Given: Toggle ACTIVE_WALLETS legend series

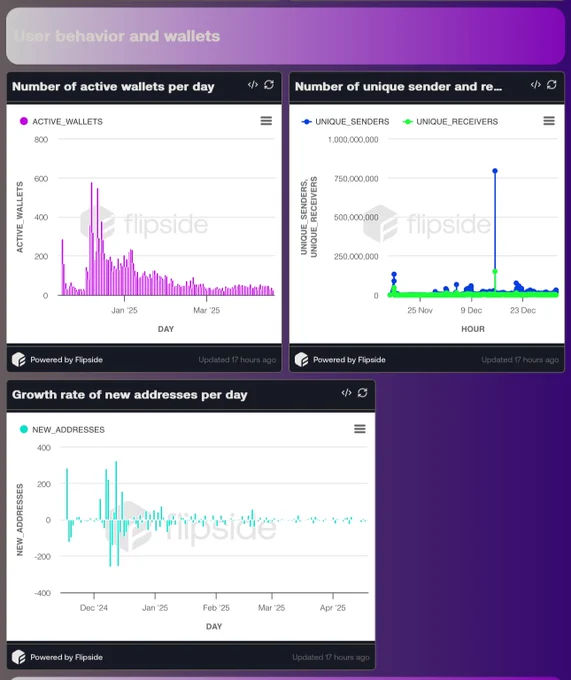Looking at the screenshot, I should coord(61,121).
